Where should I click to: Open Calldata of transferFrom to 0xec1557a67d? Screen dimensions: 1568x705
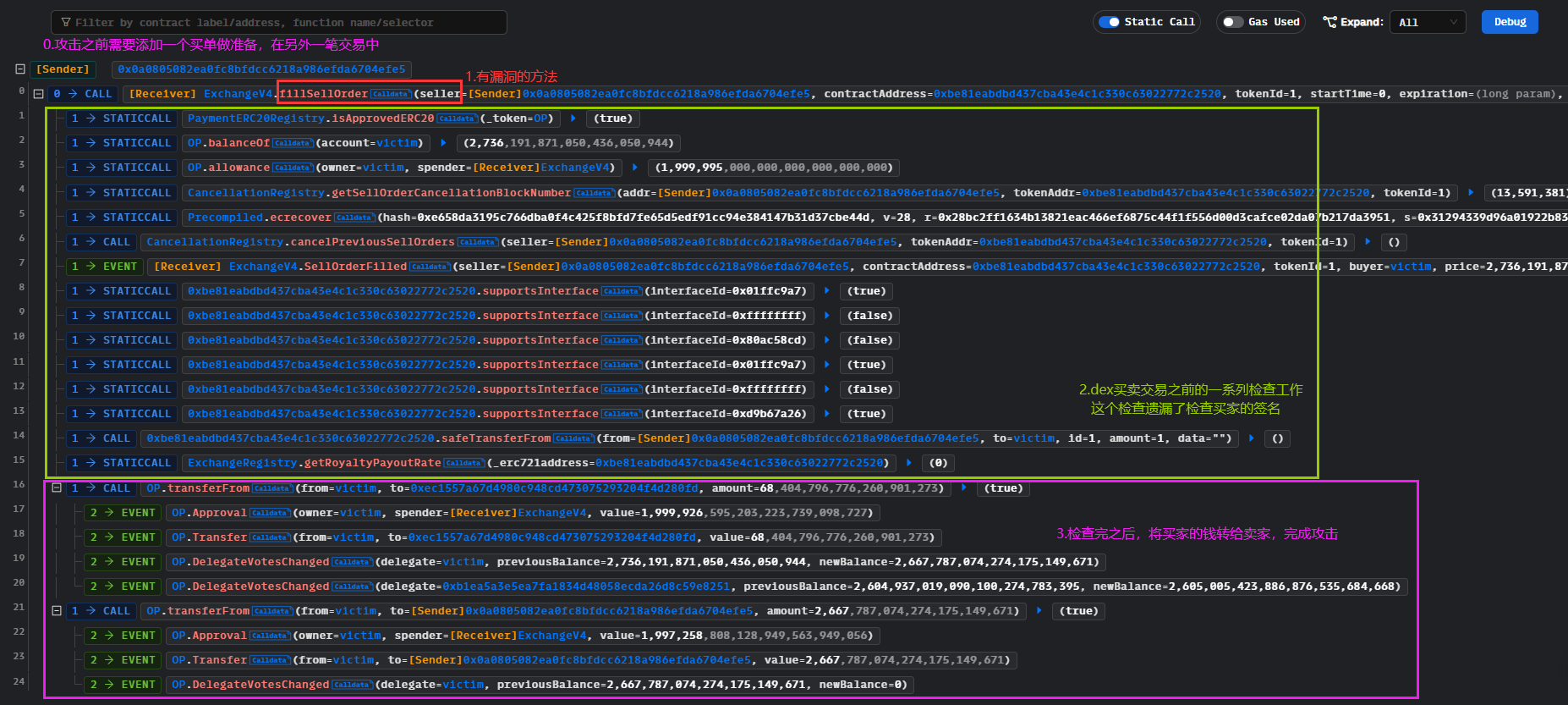pos(272,488)
